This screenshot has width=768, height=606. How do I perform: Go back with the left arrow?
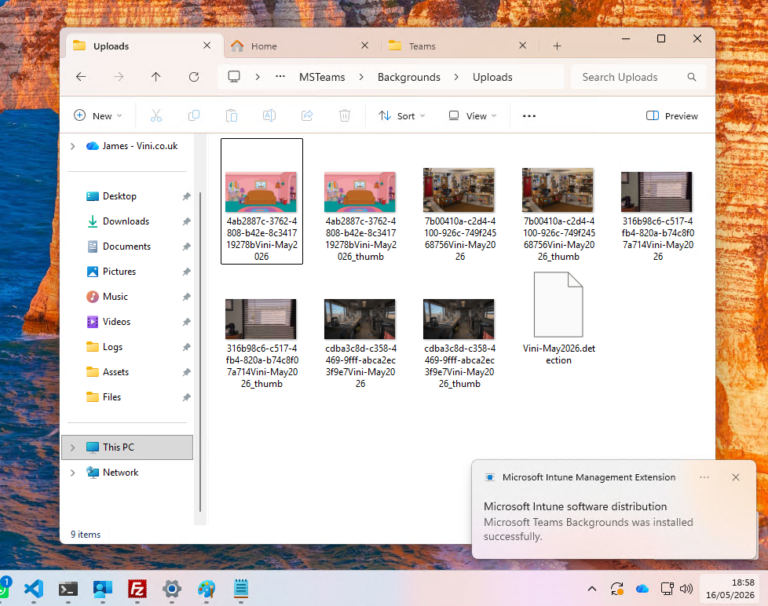(x=81, y=77)
